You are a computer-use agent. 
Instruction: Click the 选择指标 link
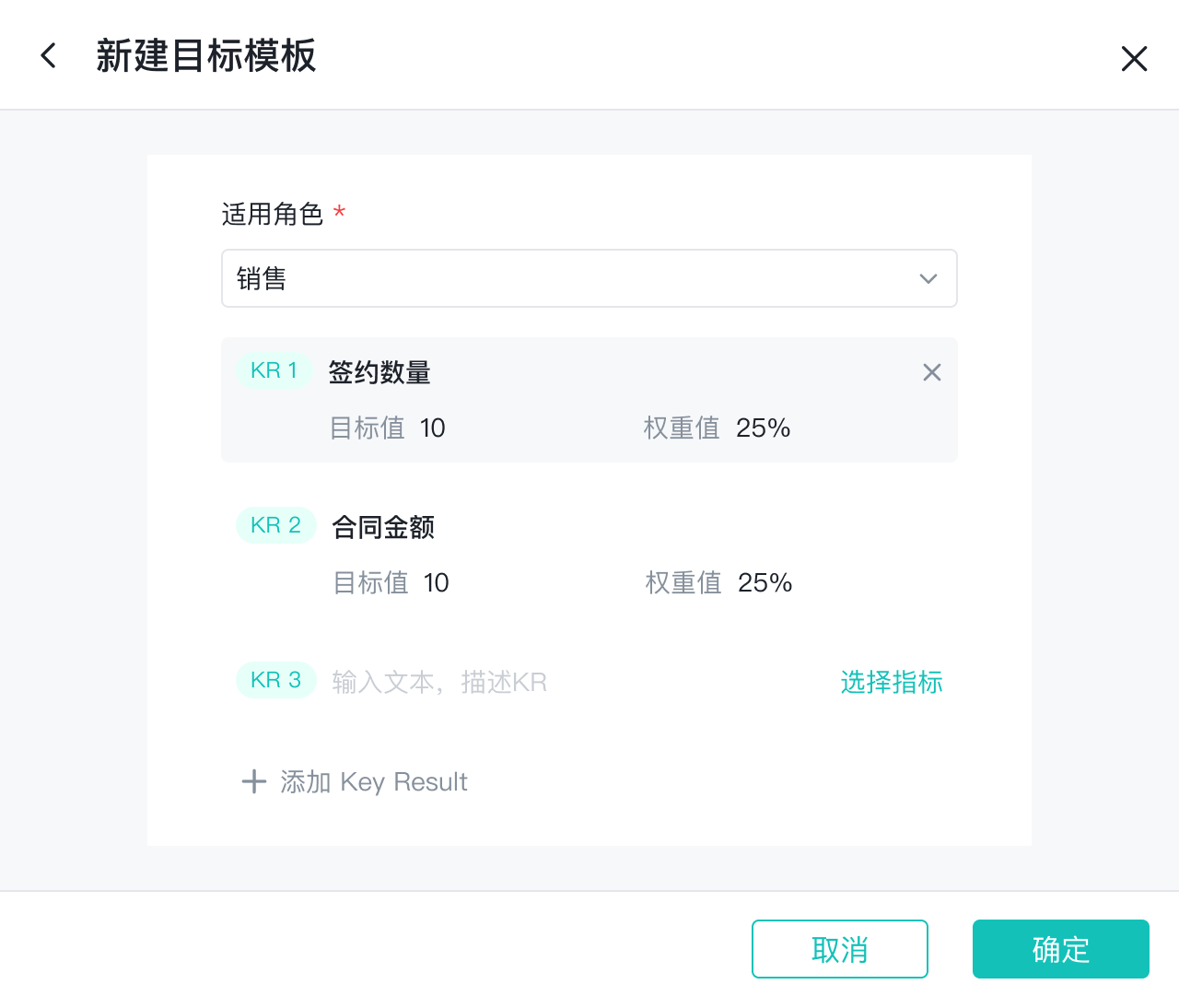click(x=891, y=682)
